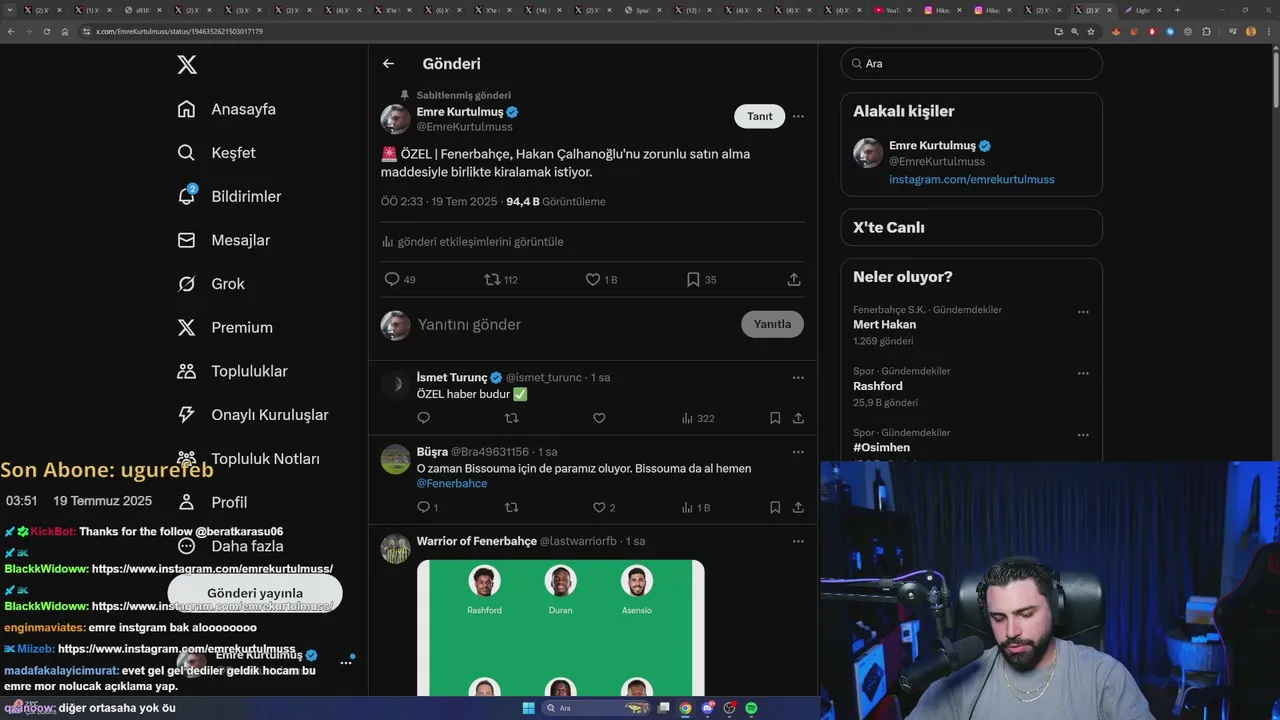The width and height of the screenshot is (1280, 720).
Task: Bookmark Büşra's comment
Action: [x=775, y=508]
